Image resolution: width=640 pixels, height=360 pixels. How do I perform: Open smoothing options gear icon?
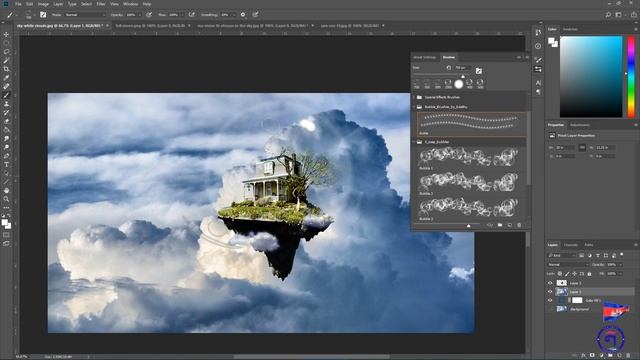pyautogui.click(x=243, y=15)
